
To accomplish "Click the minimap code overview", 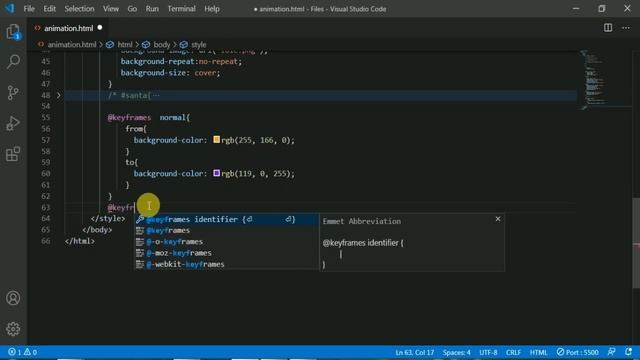I will point(594,80).
